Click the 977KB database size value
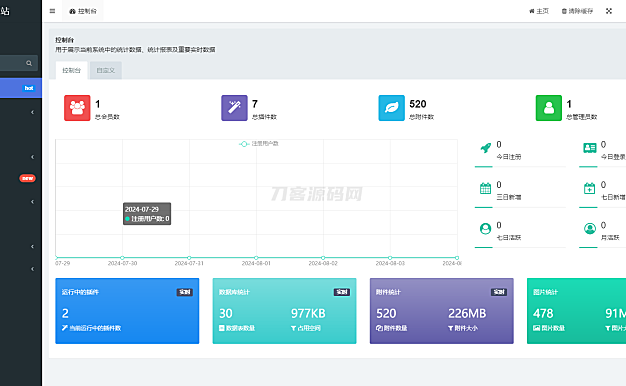This screenshot has height=386, width=626. [308, 313]
